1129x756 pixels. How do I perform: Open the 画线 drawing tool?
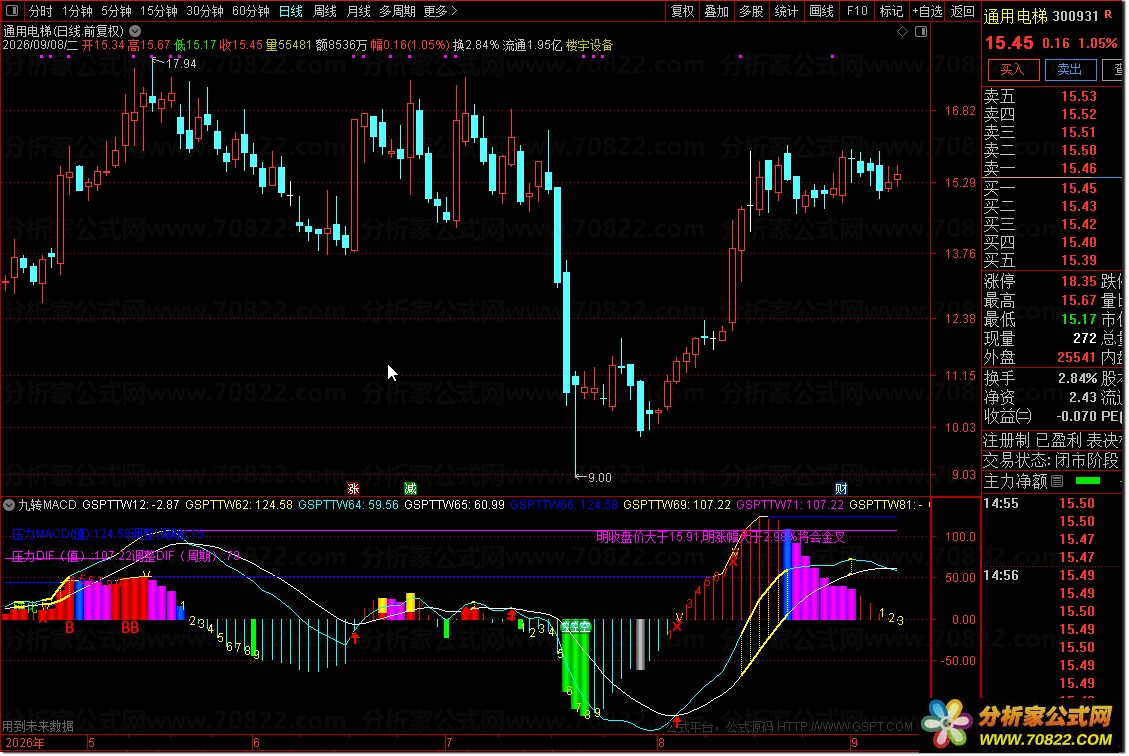(x=821, y=11)
